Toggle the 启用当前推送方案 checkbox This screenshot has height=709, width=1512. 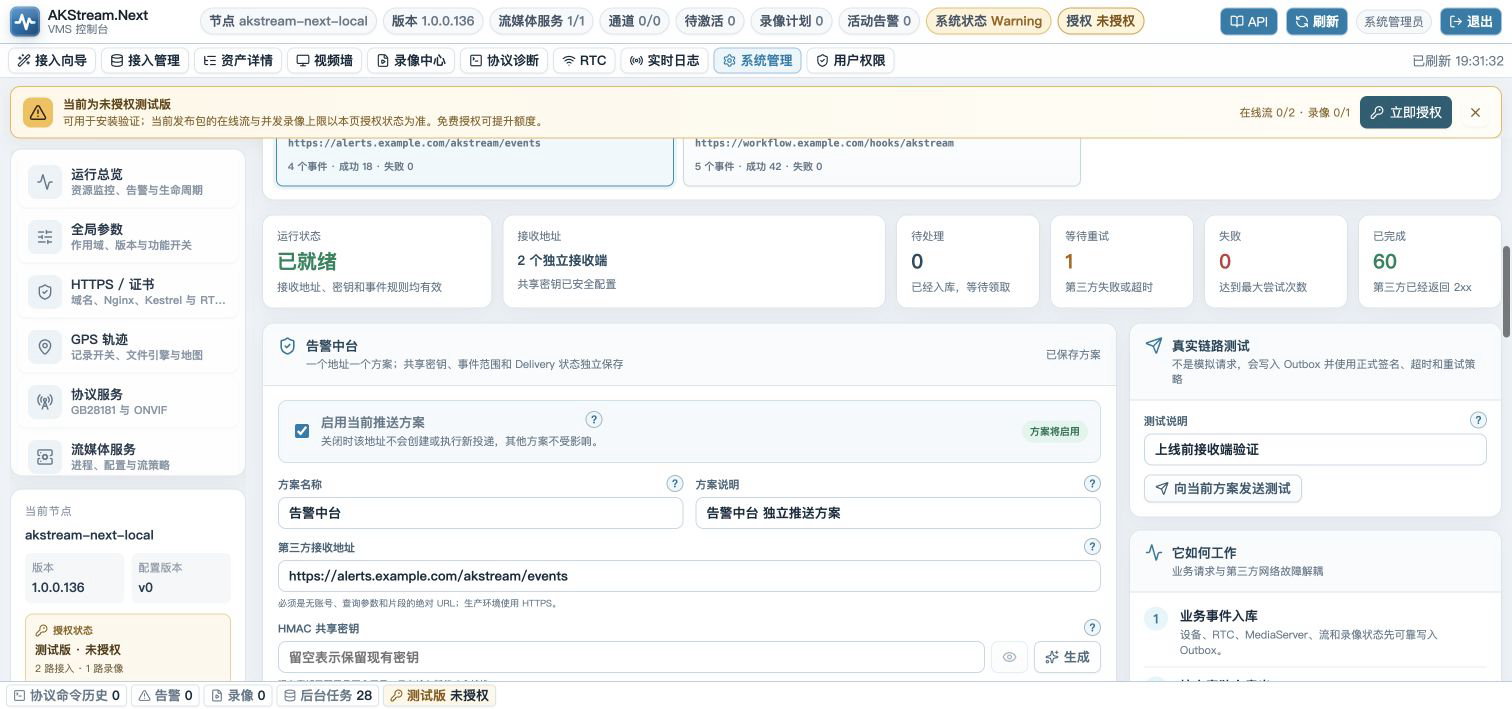pyautogui.click(x=302, y=431)
